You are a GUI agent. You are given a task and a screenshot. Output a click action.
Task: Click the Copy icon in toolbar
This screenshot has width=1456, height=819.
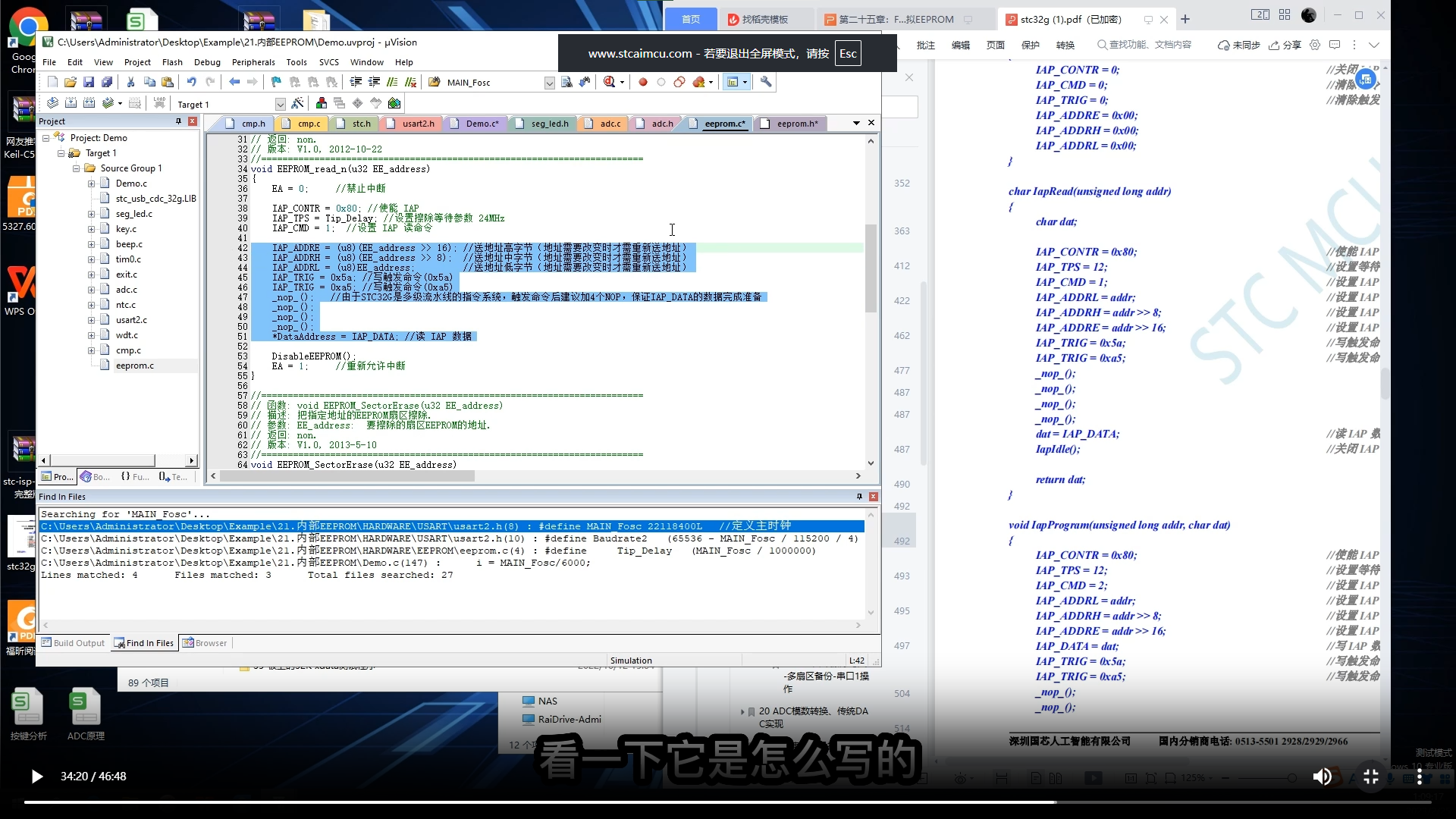tap(149, 82)
